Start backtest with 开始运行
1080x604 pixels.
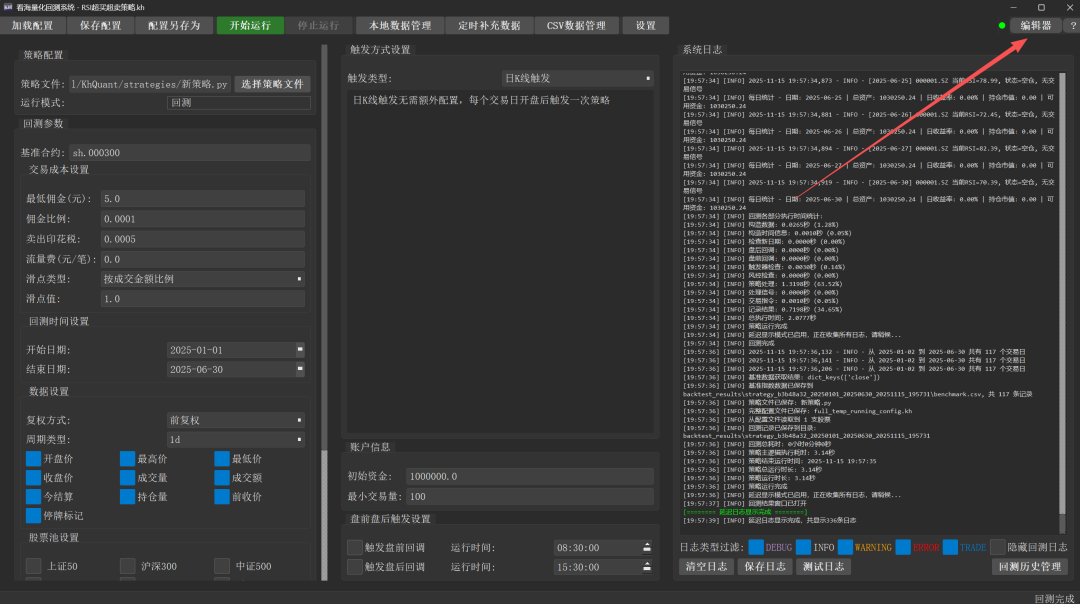point(250,25)
